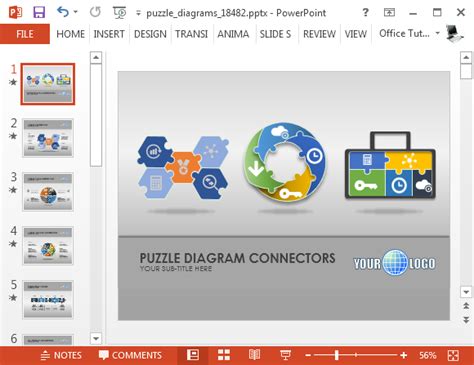
Task: Switch to the DESIGN tab
Action: [x=150, y=34]
